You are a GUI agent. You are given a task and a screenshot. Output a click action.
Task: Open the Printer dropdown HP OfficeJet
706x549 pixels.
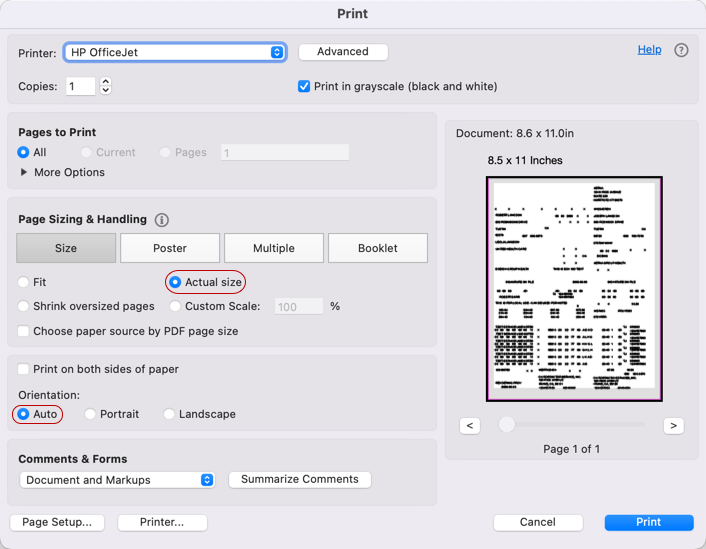point(175,52)
